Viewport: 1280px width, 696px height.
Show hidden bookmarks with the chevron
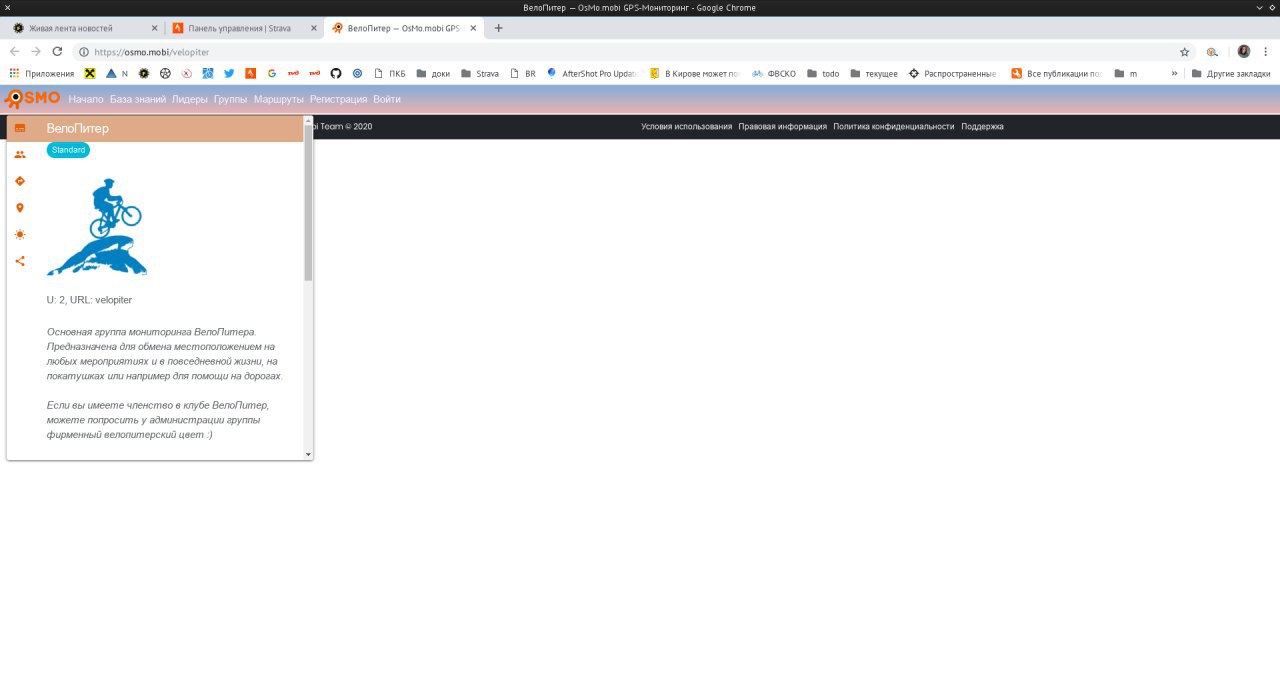(1175, 73)
